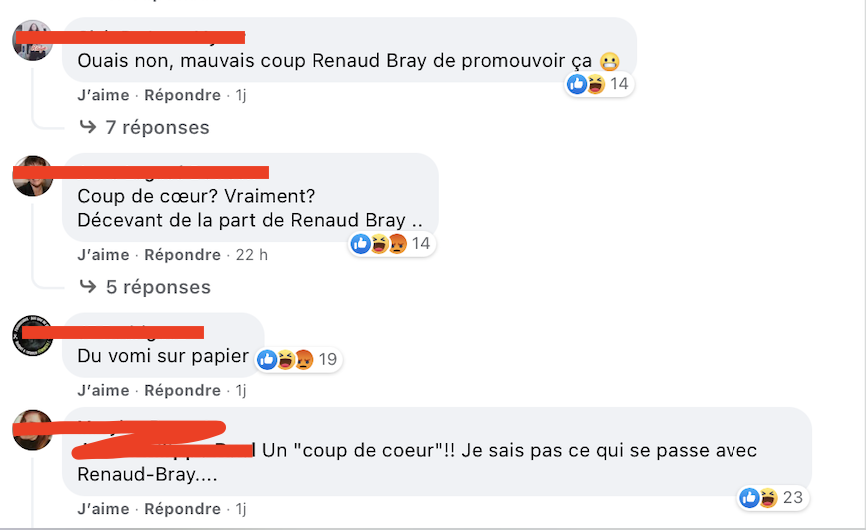The image size is (866, 530).
Task: Toggle J'aime on 'Décevant de la part' comment
Action: pos(103,255)
